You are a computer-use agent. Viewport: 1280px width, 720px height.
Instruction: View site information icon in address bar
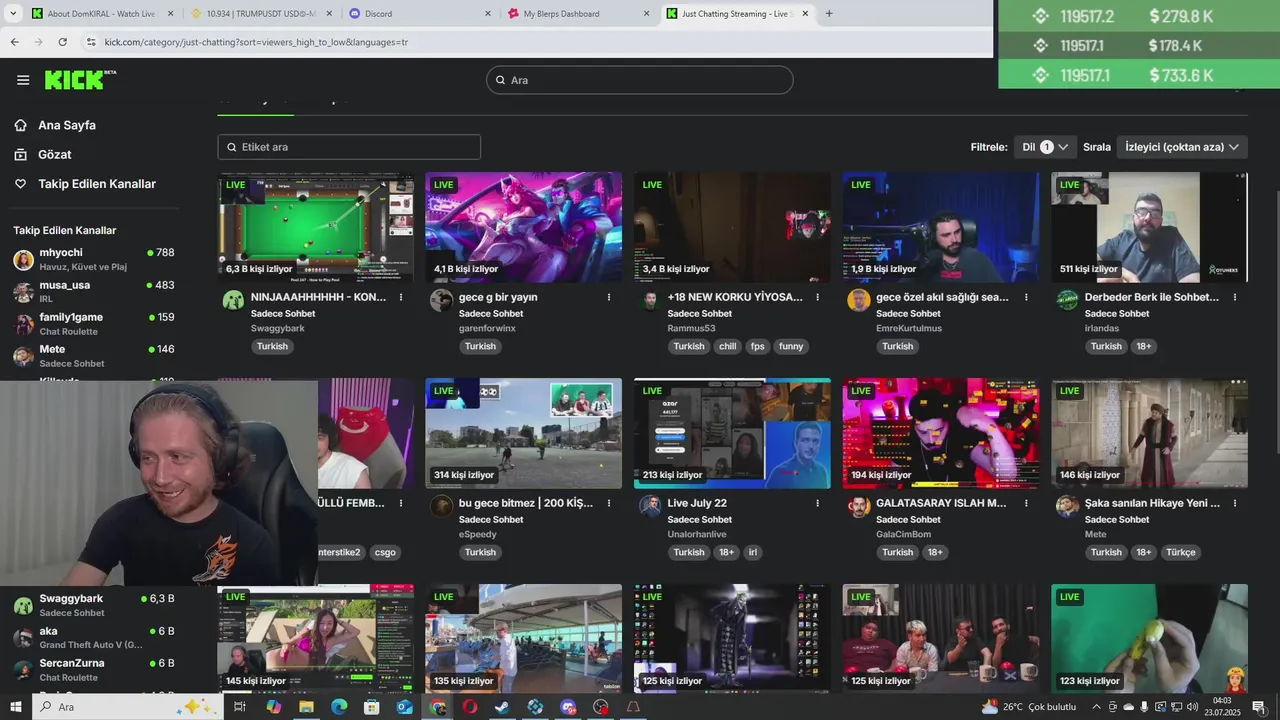pyautogui.click(x=91, y=42)
